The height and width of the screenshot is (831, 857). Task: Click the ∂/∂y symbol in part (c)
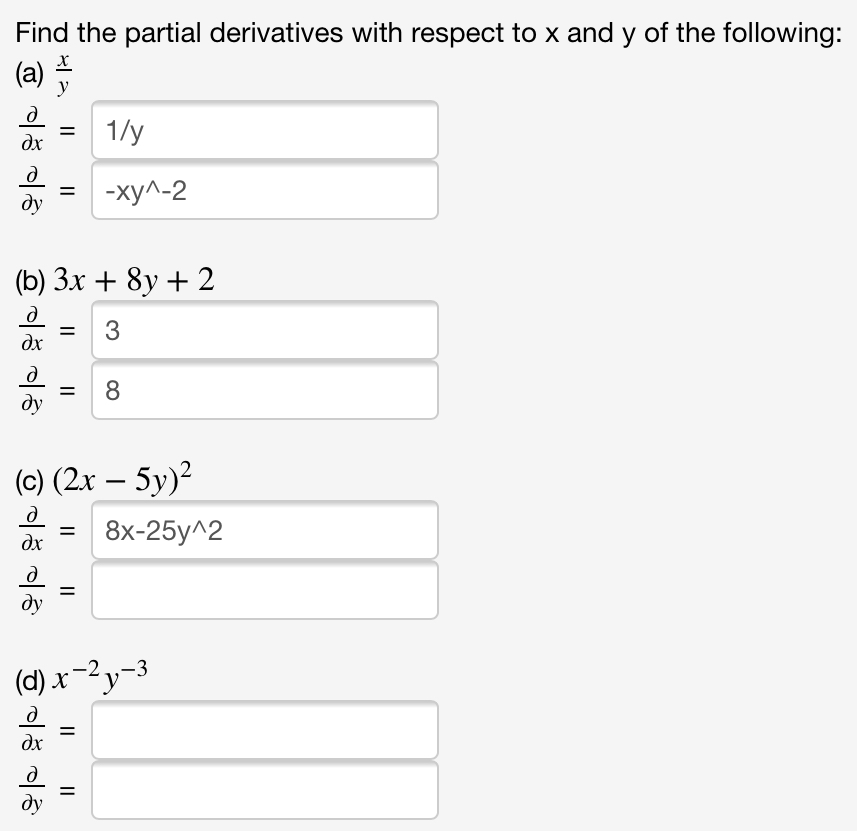(x=32, y=589)
